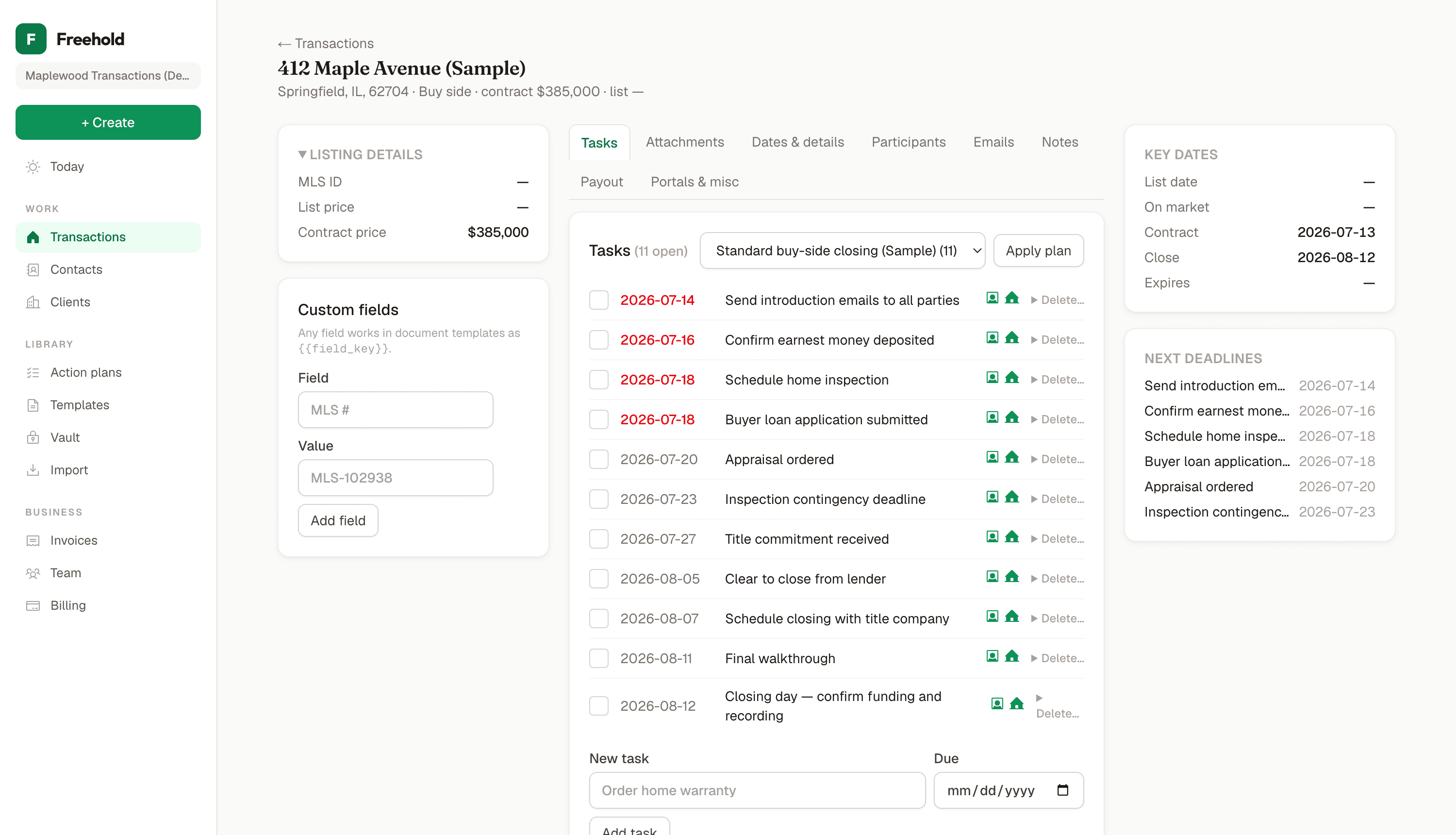1456x835 pixels.
Task: Check off the Closing day task
Action: pyautogui.click(x=599, y=706)
